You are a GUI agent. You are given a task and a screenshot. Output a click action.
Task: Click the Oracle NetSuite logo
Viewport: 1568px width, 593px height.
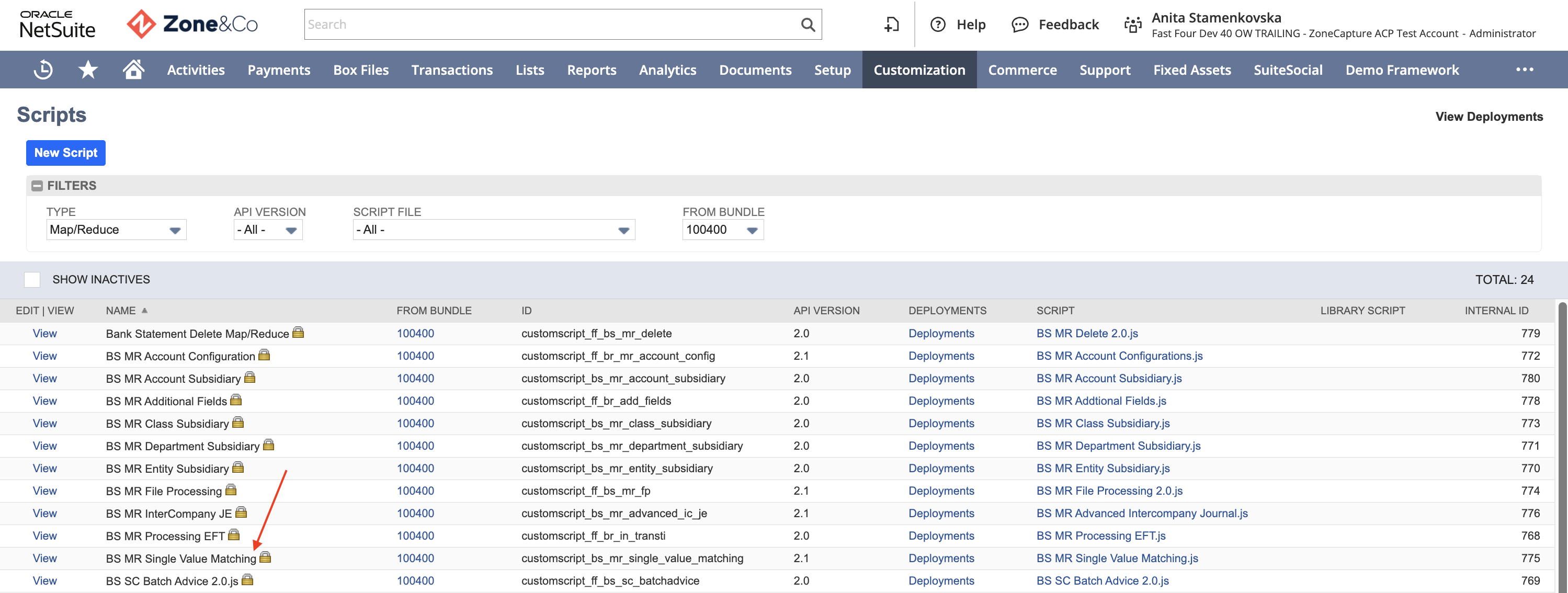57,25
